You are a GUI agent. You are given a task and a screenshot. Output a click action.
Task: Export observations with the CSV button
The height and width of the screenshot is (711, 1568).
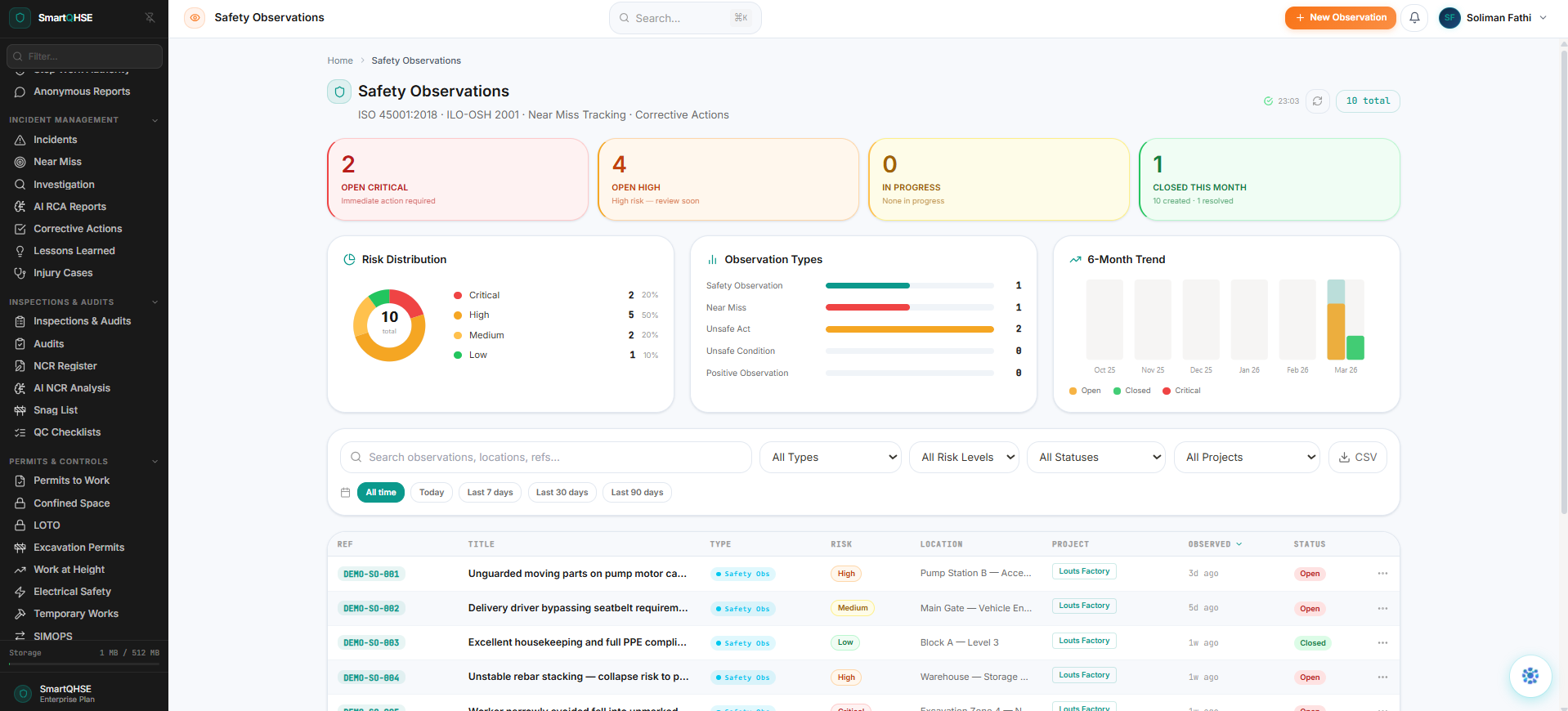click(x=1357, y=458)
